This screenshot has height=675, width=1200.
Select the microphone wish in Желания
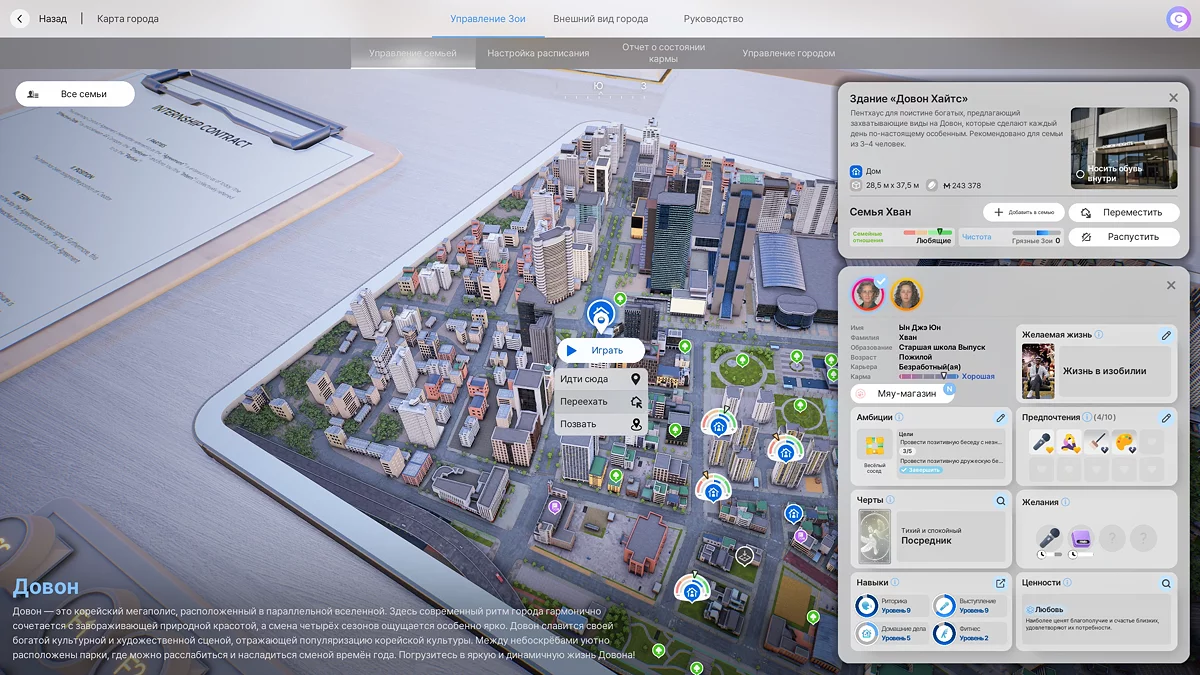coord(1049,537)
